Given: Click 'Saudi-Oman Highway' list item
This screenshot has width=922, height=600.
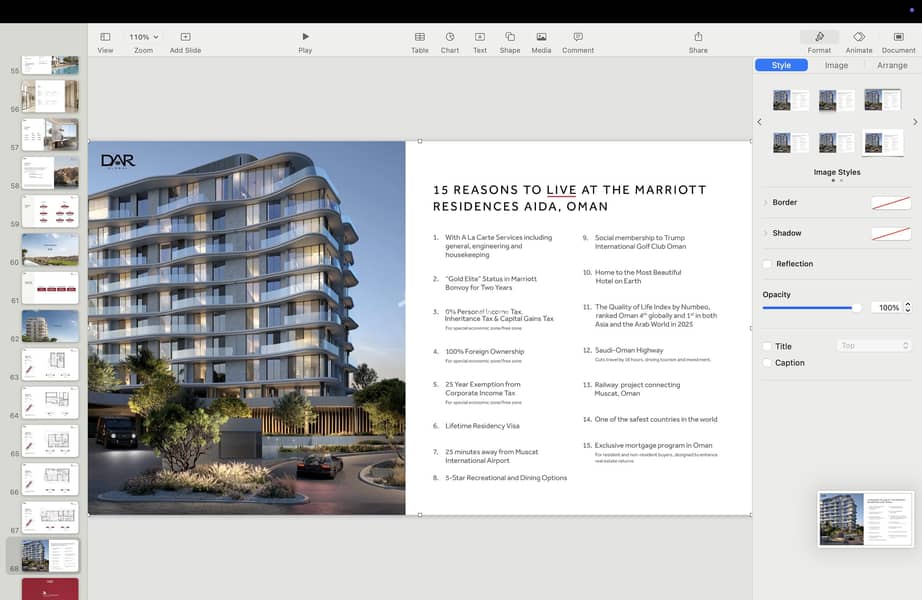Looking at the screenshot, I should 629,350.
